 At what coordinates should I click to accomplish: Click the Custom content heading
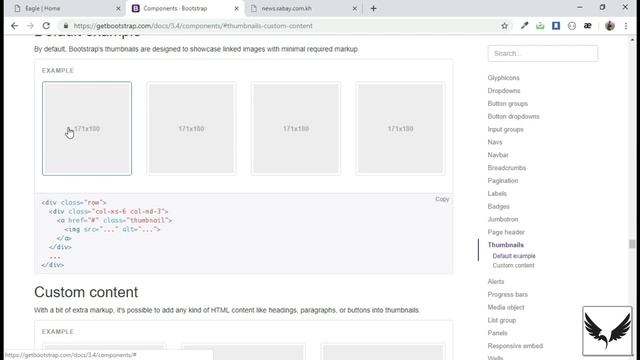coord(86,292)
